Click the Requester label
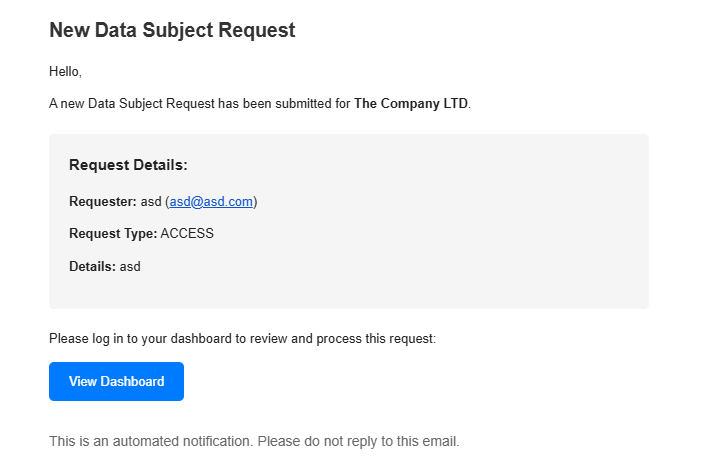 (102, 202)
